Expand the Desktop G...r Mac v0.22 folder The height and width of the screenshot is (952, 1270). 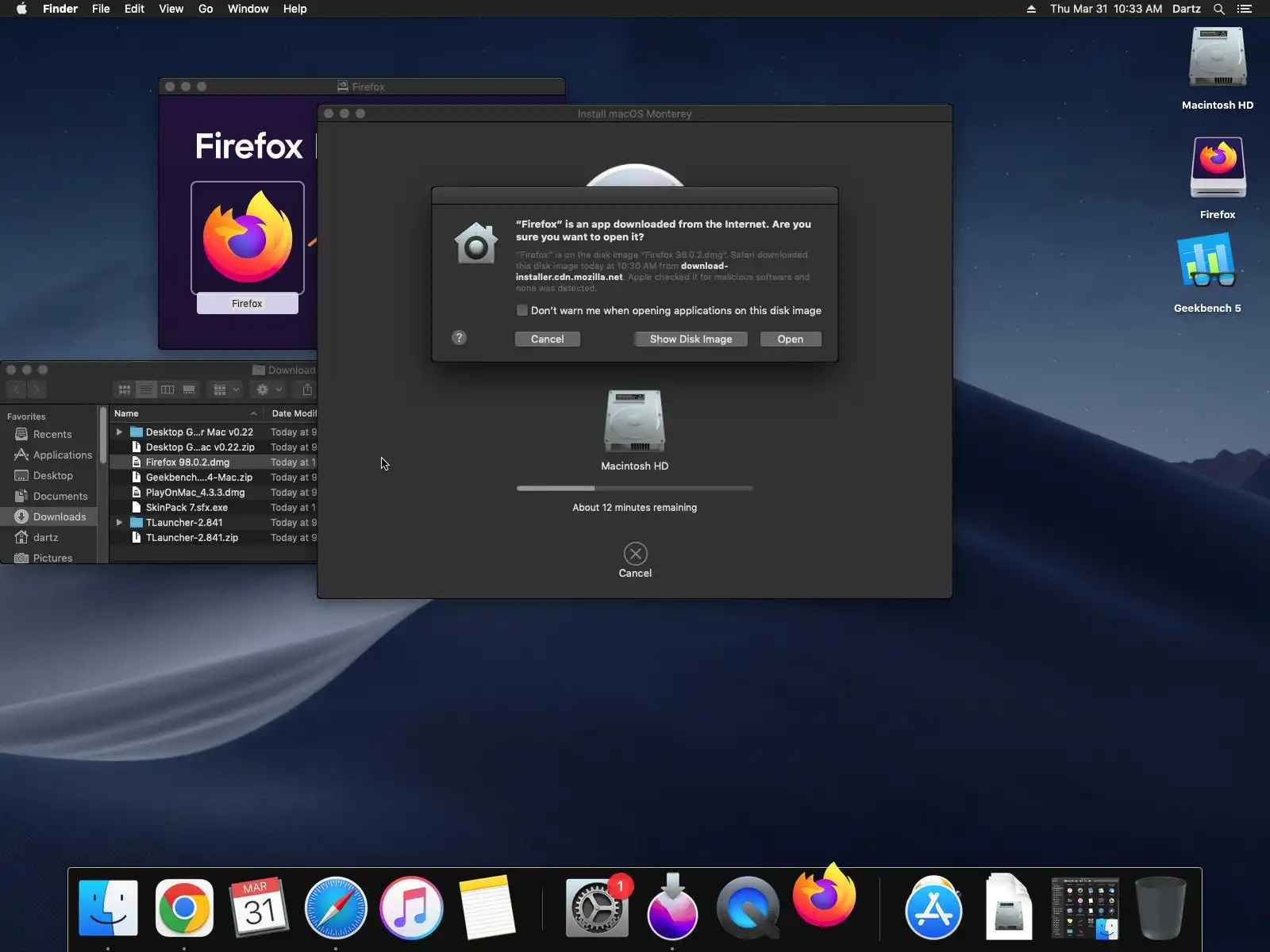(119, 432)
